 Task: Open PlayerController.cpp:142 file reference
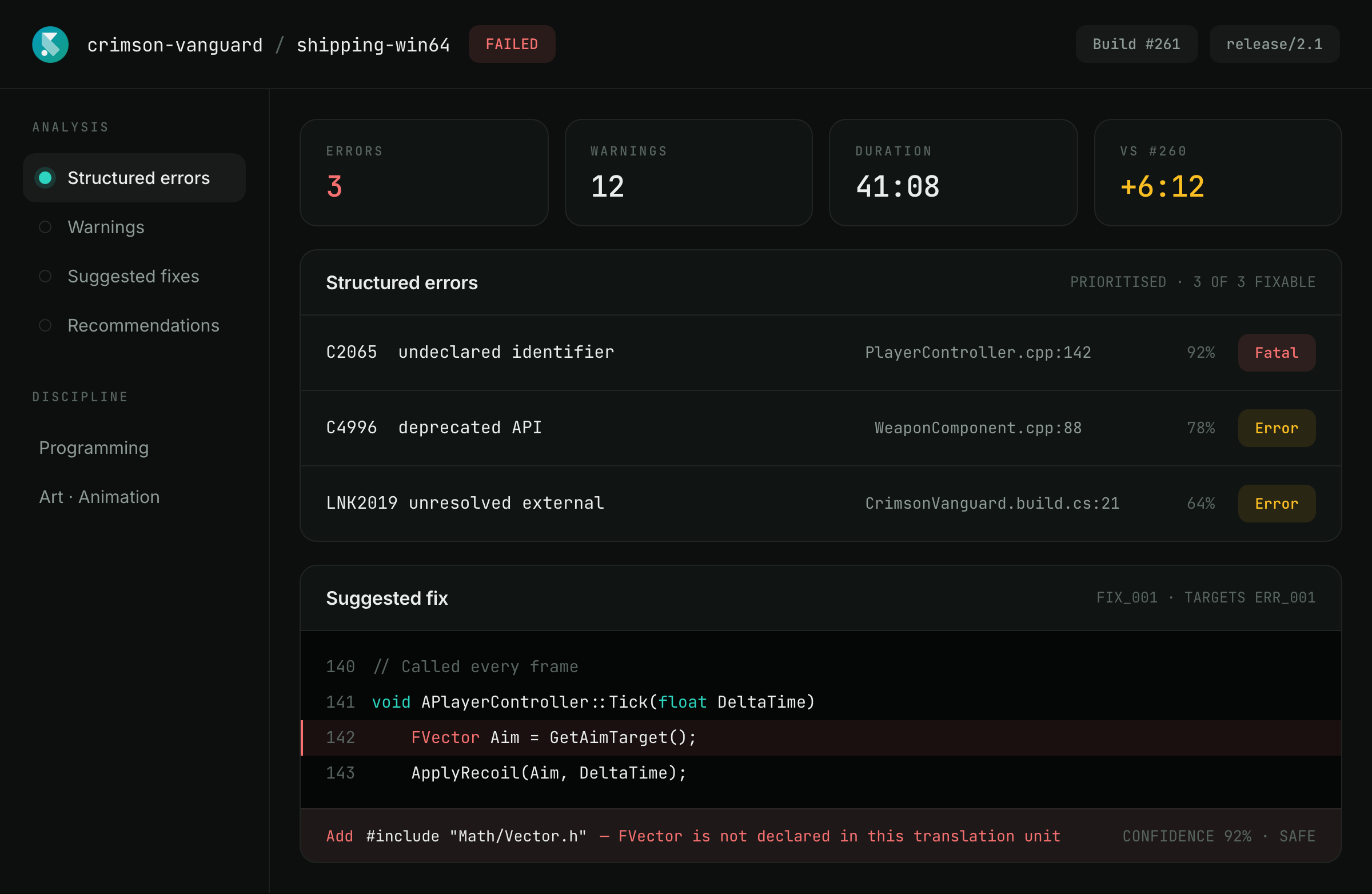[978, 353]
